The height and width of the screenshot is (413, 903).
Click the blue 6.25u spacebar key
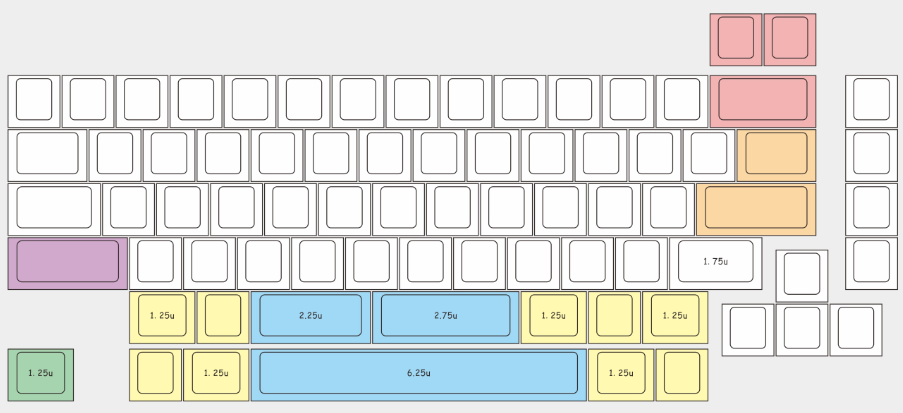pyautogui.click(x=419, y=374)
